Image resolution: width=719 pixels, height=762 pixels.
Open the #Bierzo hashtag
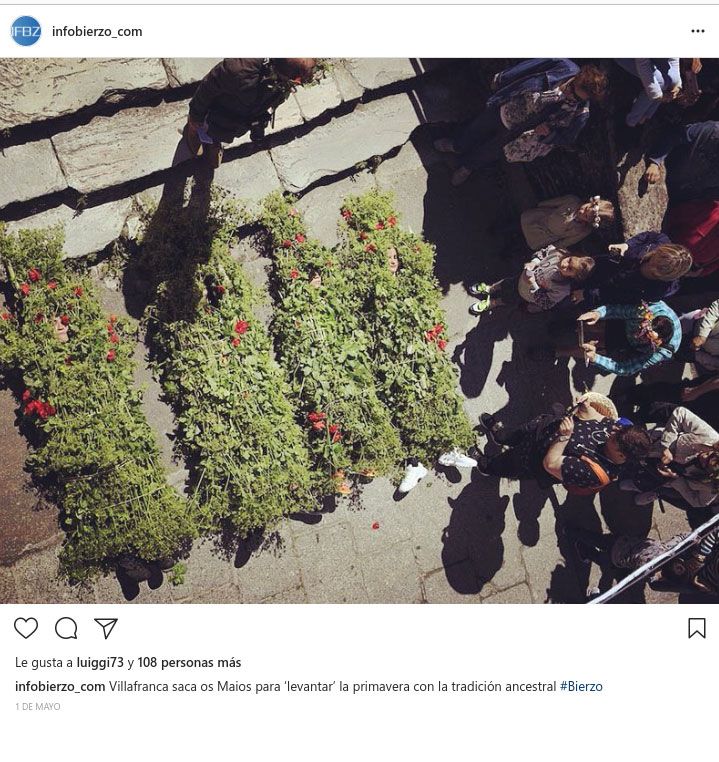click(x=581, y=686)
